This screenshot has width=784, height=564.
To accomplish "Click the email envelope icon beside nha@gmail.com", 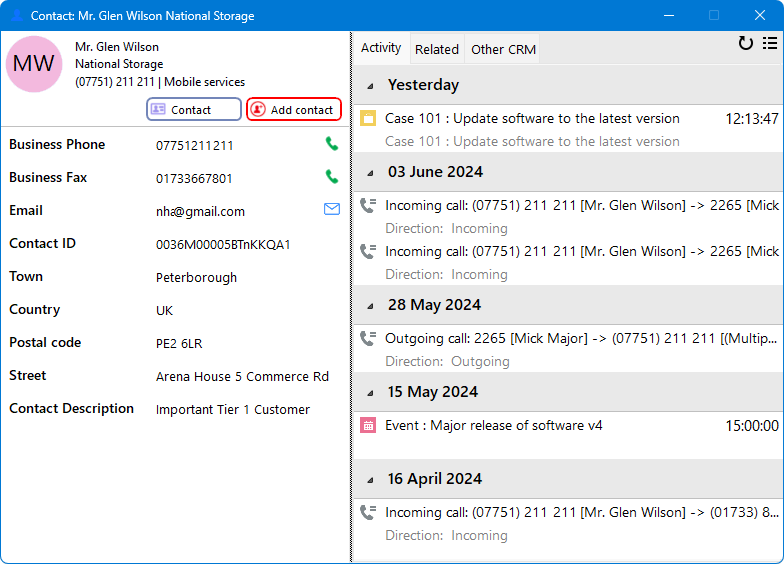I will point(332,209).
